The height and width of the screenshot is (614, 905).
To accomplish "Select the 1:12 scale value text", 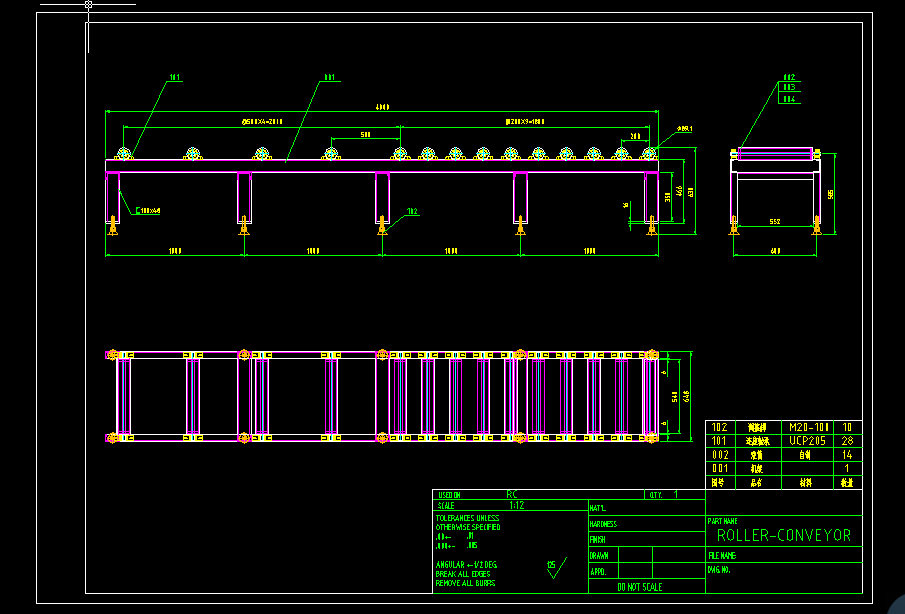I will click(516, 506).
